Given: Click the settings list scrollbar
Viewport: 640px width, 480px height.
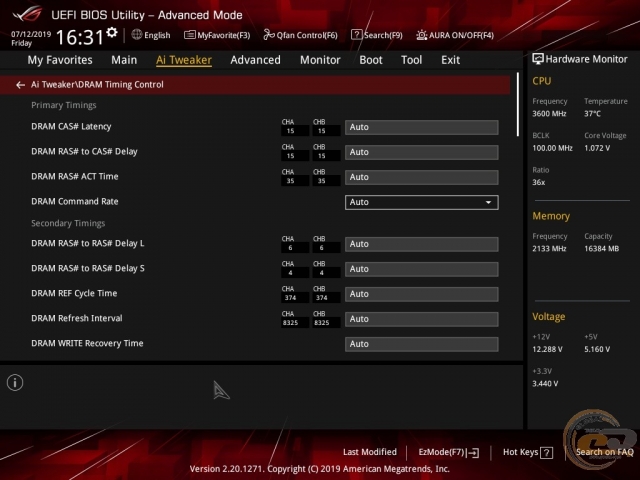Looking at the screenshot, I should [518, 104].
